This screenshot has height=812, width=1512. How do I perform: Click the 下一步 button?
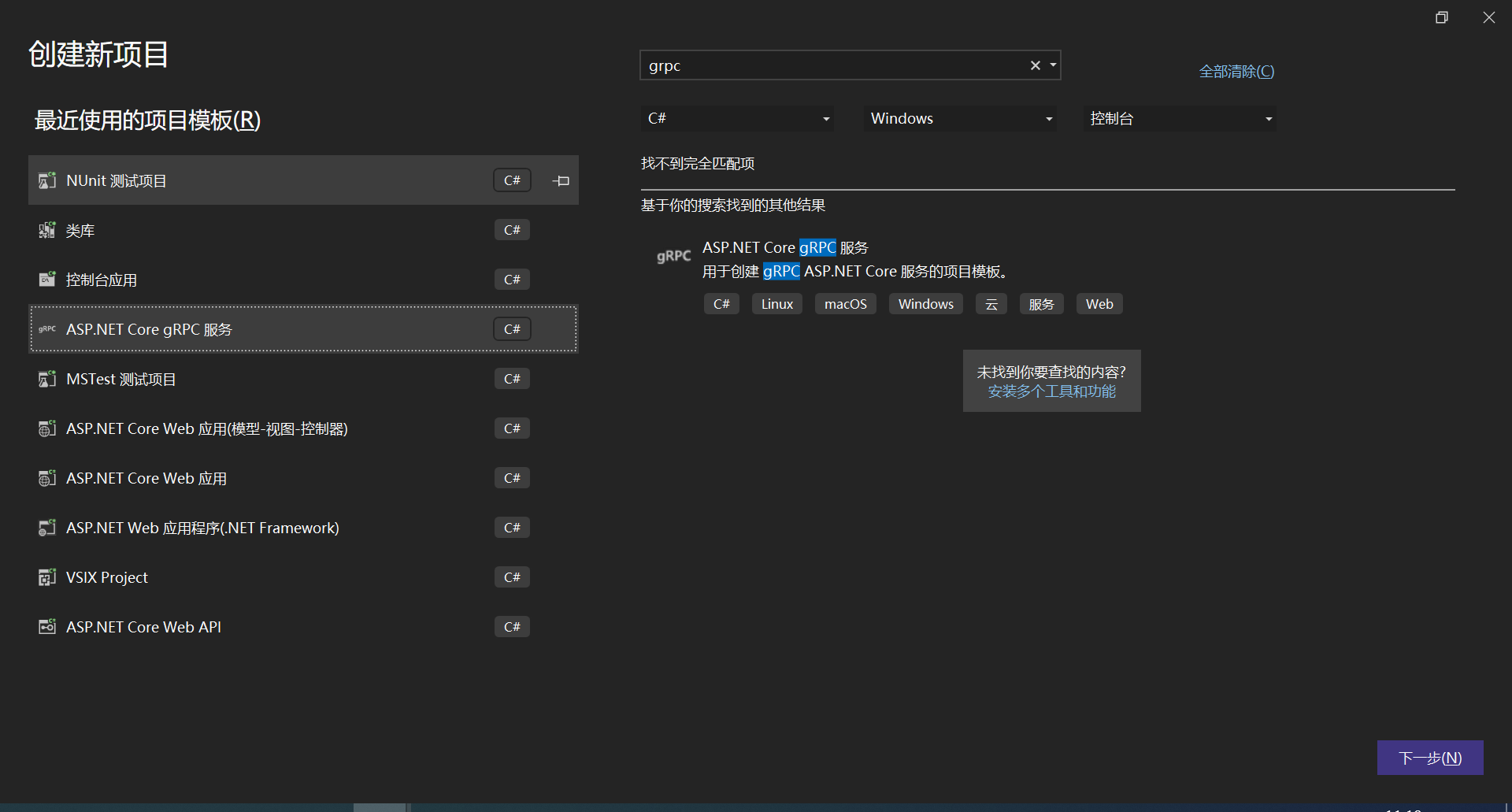tap(1430, 758)
